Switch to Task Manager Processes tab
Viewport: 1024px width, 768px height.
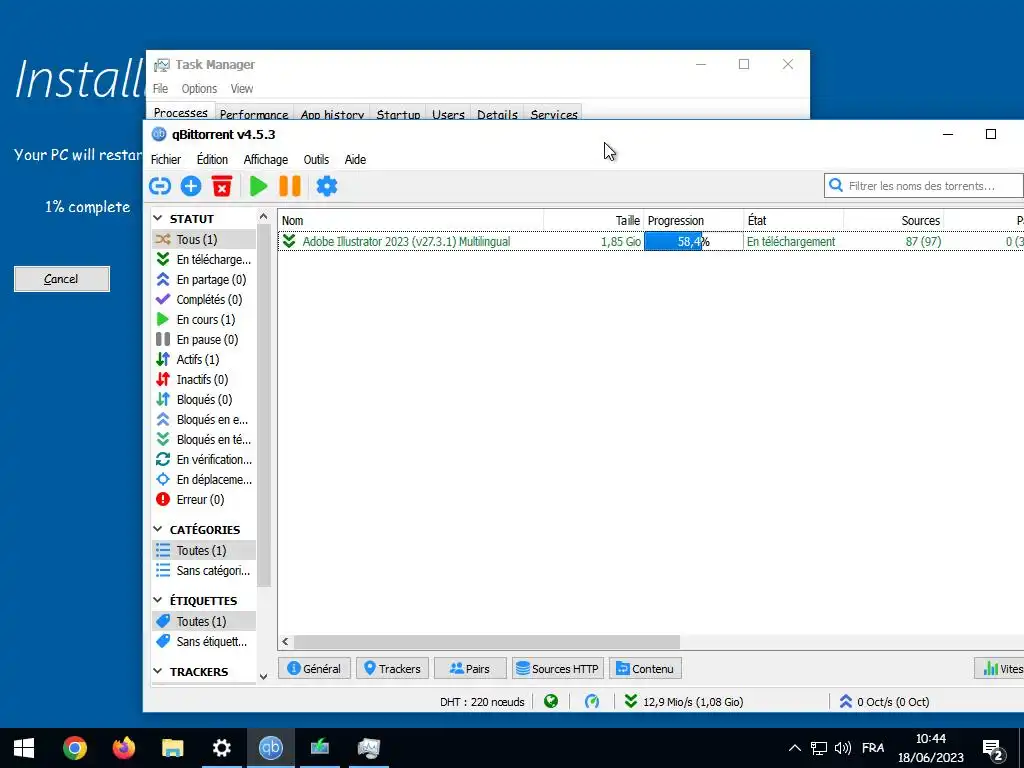181,112
